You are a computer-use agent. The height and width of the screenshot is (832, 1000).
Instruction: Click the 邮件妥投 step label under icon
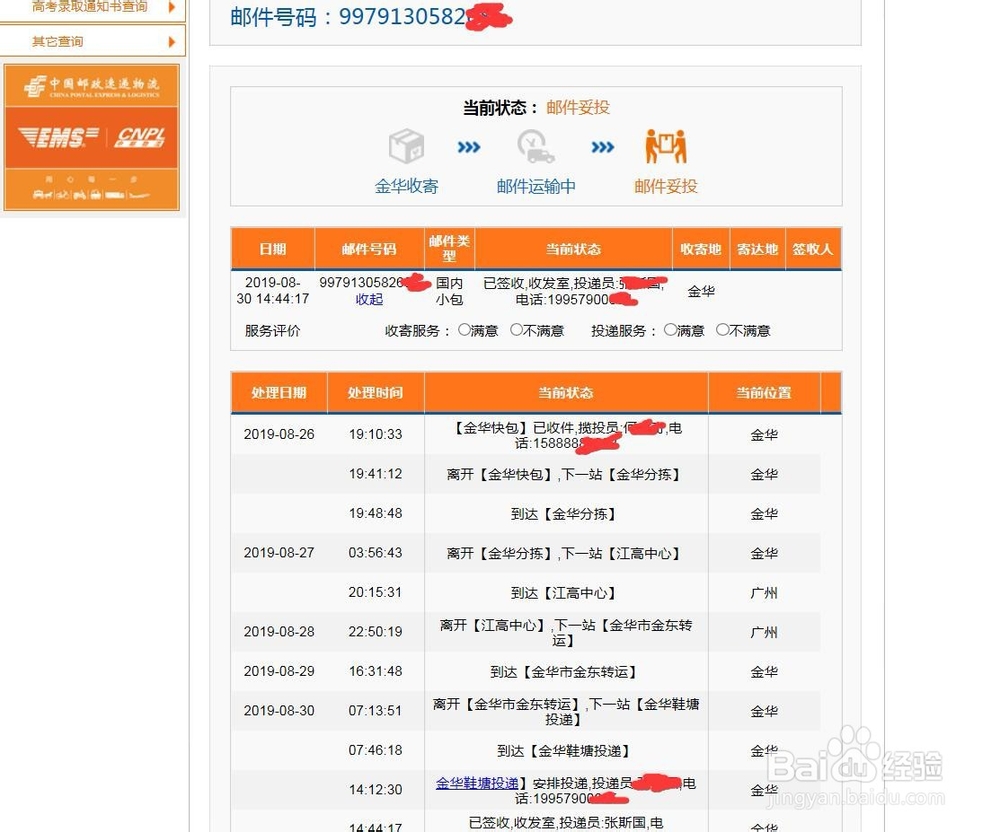point(666,186)
